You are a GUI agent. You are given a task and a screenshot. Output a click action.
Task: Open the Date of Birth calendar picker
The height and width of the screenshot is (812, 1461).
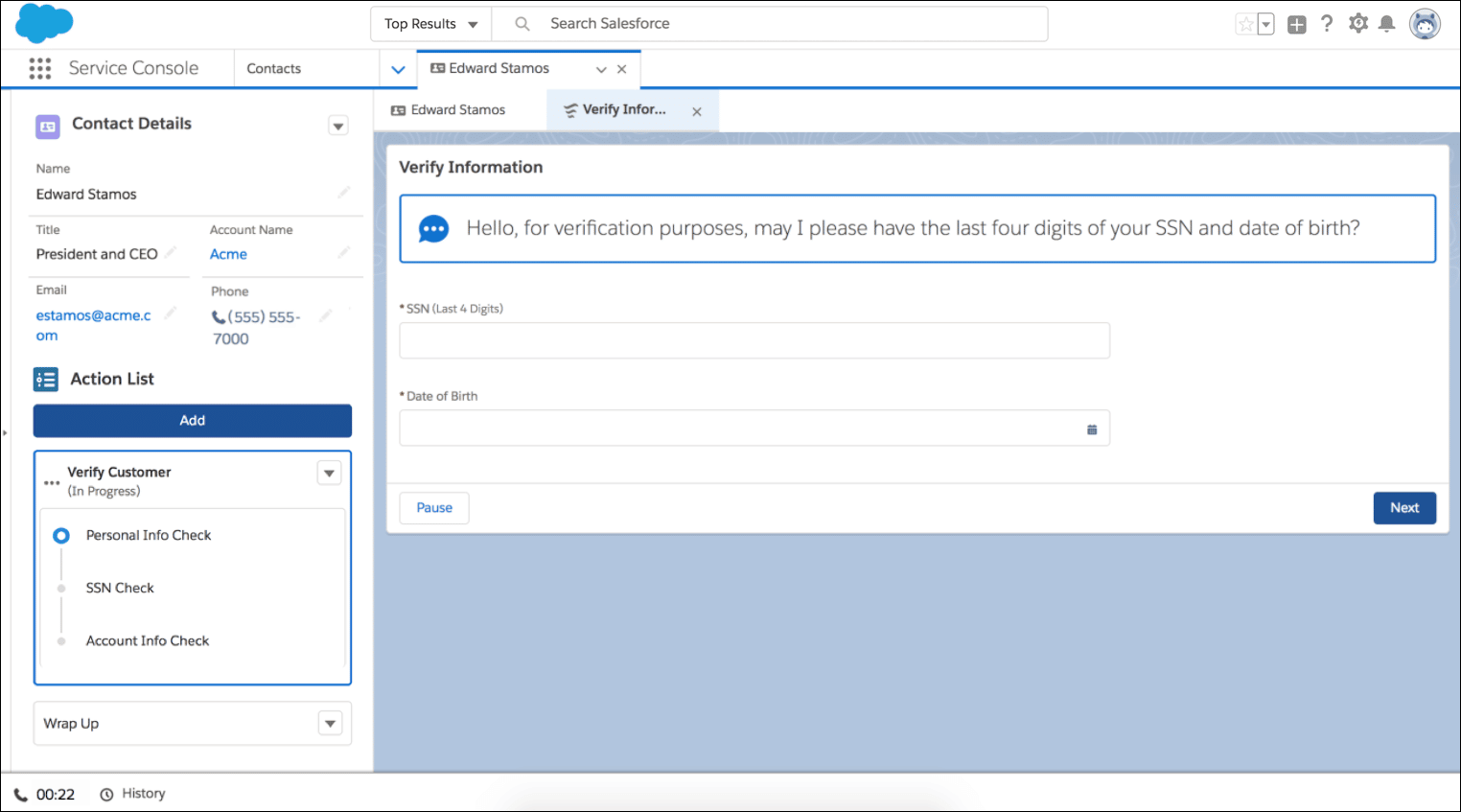[x=1092, y=429]
